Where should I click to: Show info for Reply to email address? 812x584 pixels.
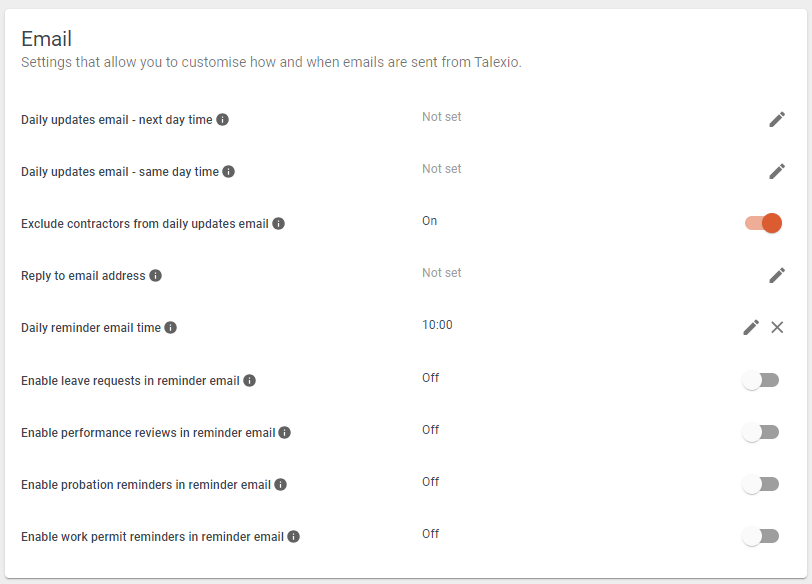coord(155,275)
